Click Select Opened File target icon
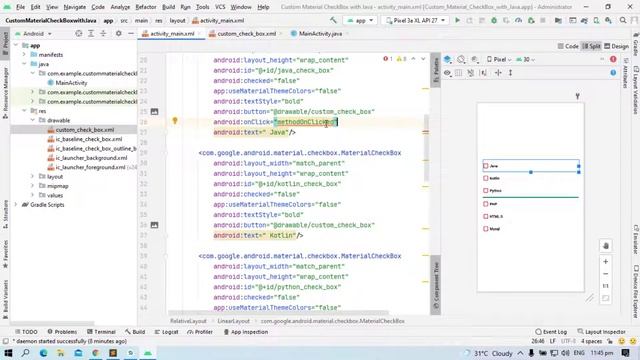Screen dimensions: 640x360 (x=79, y=33)
